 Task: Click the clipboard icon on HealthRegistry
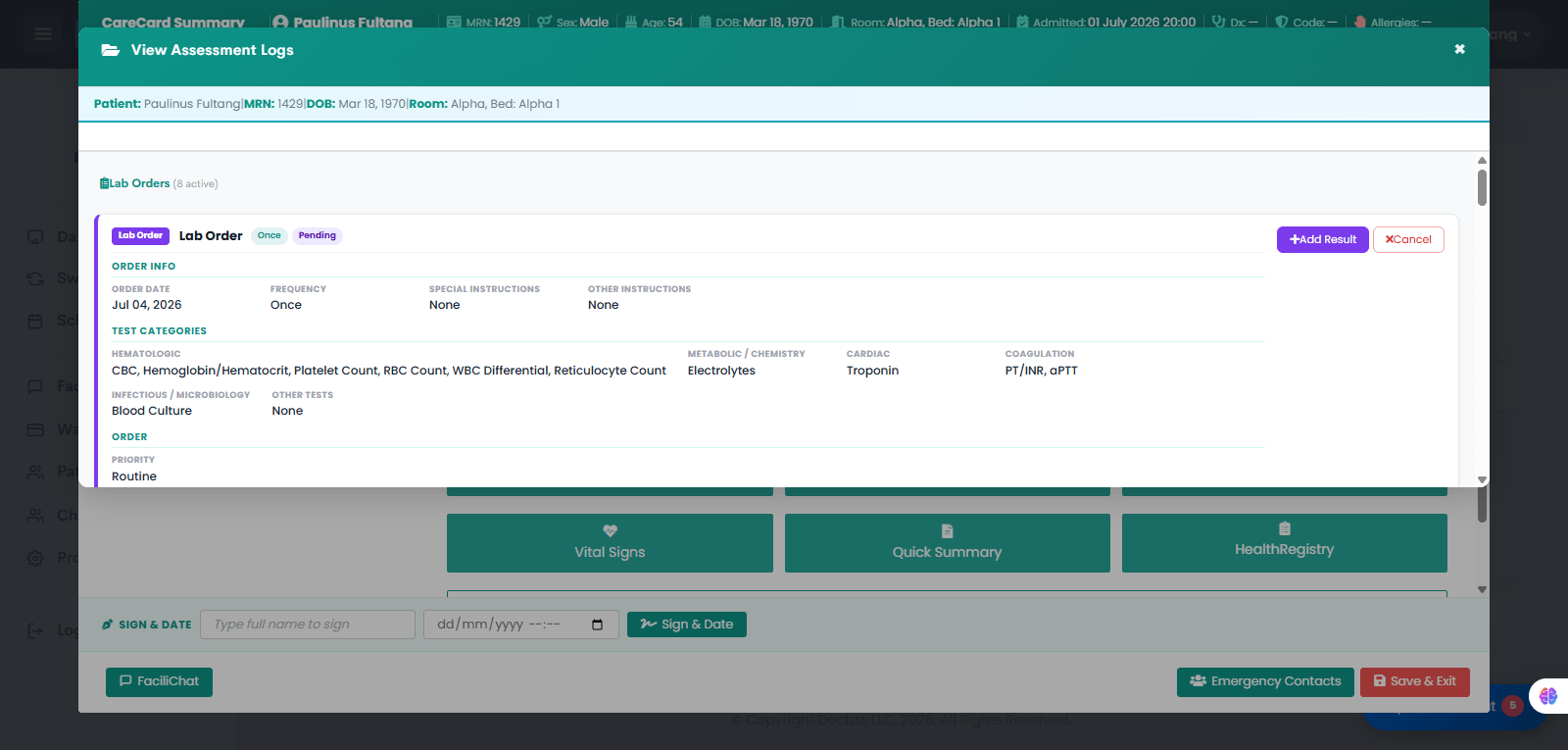(1284, 527)
